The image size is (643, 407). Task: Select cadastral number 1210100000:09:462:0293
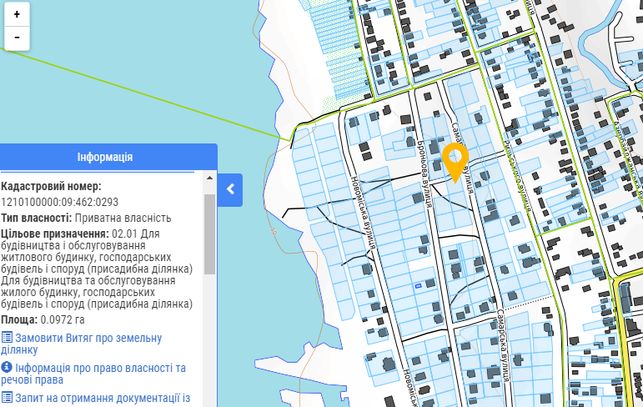[x=59, y=202]
